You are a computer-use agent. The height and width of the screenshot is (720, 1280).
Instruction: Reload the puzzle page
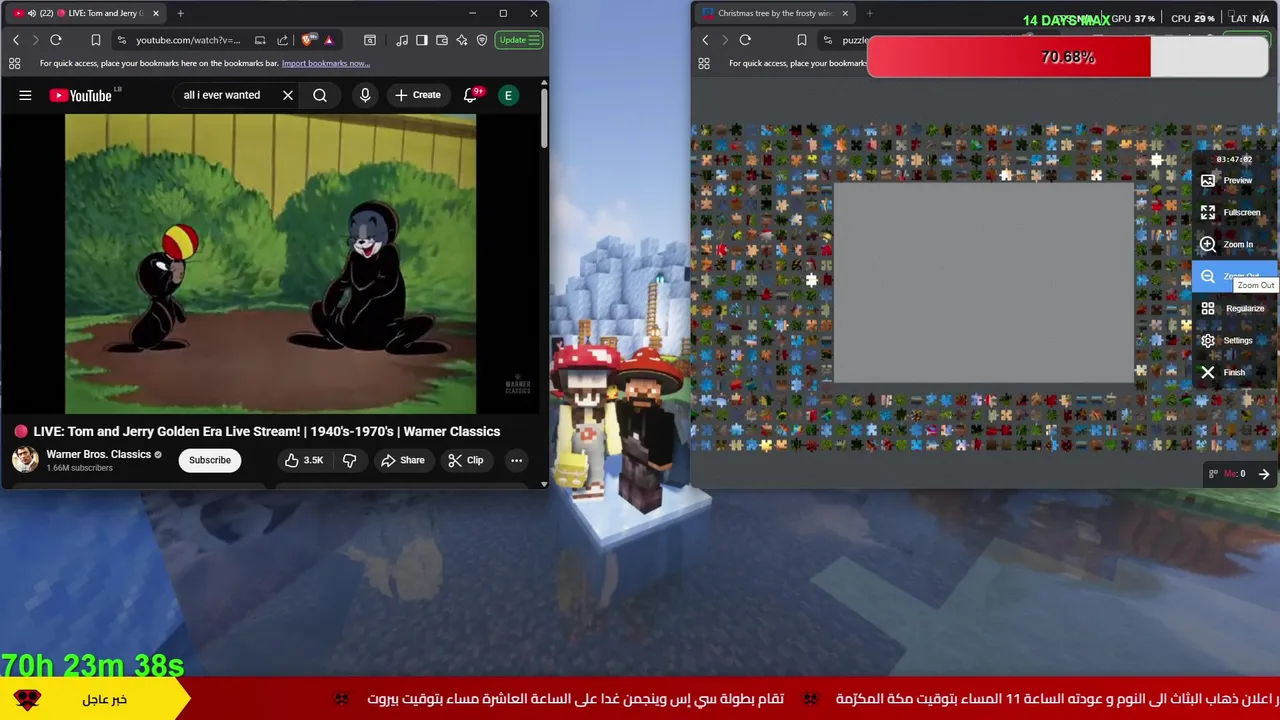tap(745, 40)
